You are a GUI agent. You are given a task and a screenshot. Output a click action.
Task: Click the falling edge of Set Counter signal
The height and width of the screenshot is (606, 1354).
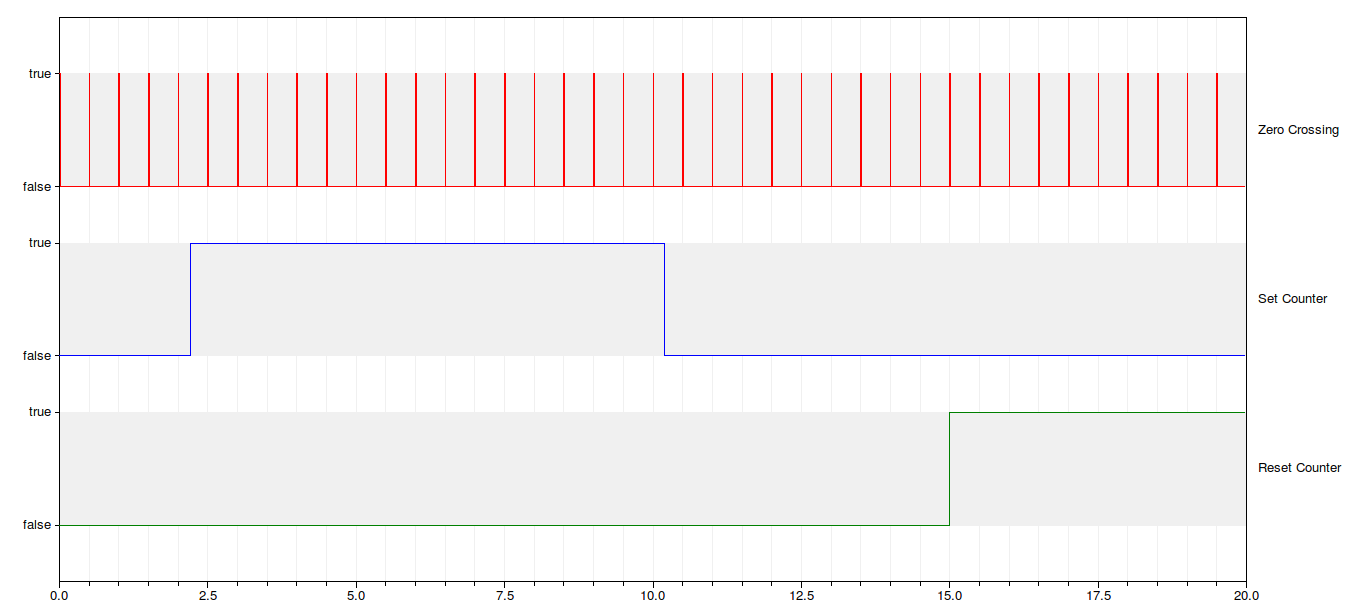(665, 299)
